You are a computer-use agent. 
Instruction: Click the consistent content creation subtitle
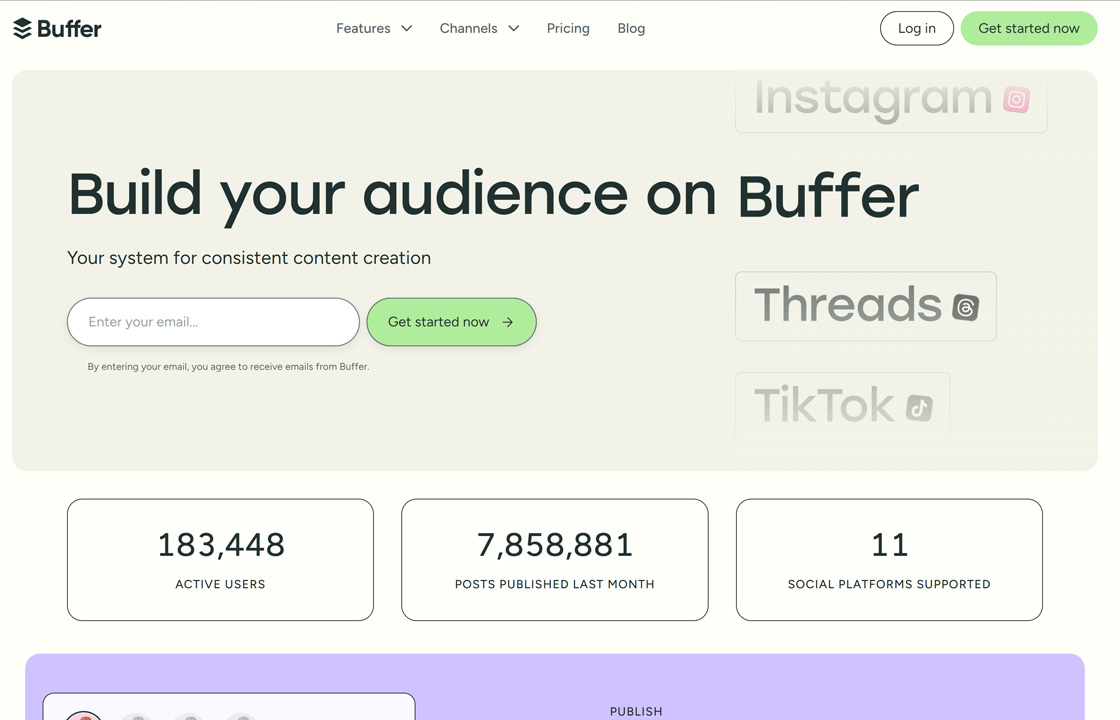point(249,258)
